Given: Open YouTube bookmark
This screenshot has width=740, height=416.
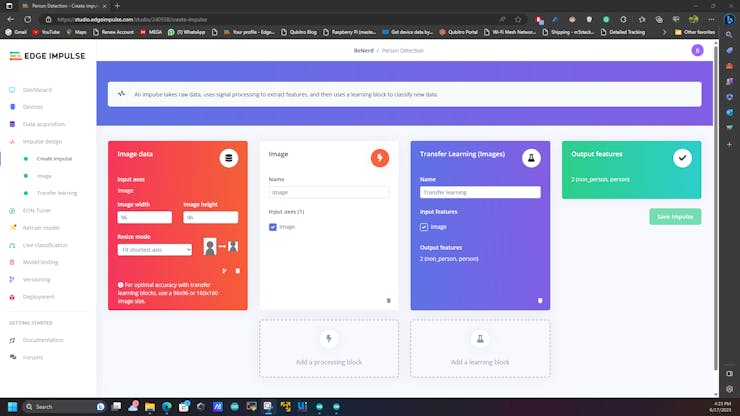Looking at the screenshot, I should (46, 32).
